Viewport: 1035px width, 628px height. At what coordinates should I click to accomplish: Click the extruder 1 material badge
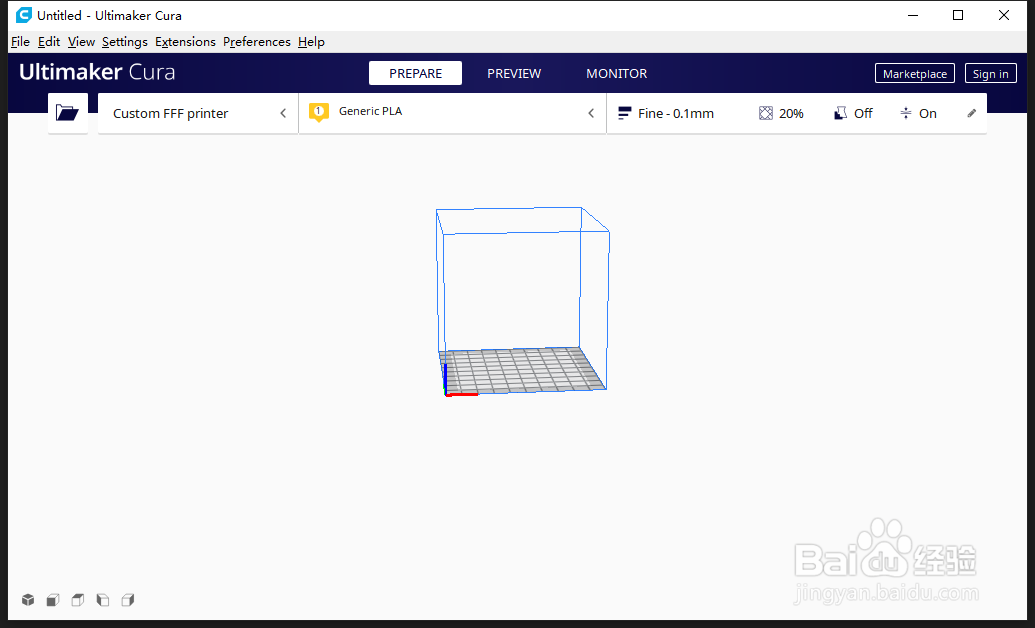(x=319, y=112)
